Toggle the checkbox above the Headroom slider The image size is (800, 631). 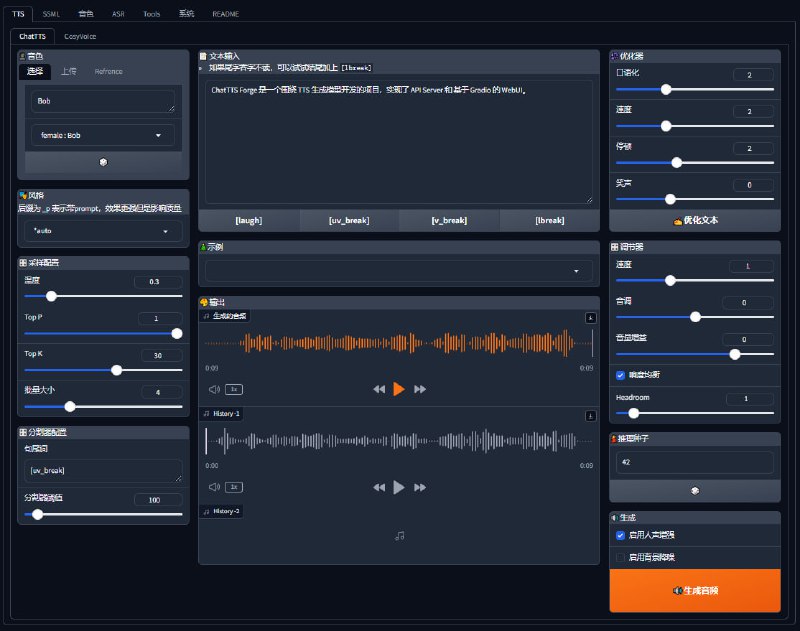click(x=621, y=375)
